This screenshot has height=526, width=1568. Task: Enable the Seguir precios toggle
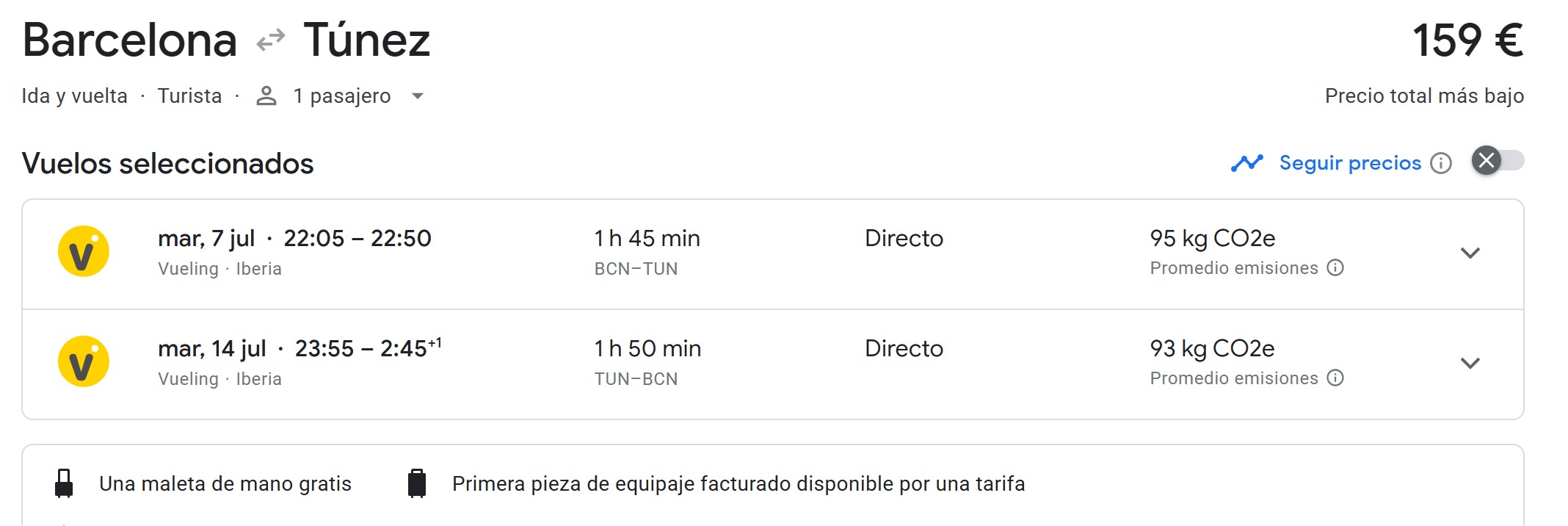pos(1498,161)
